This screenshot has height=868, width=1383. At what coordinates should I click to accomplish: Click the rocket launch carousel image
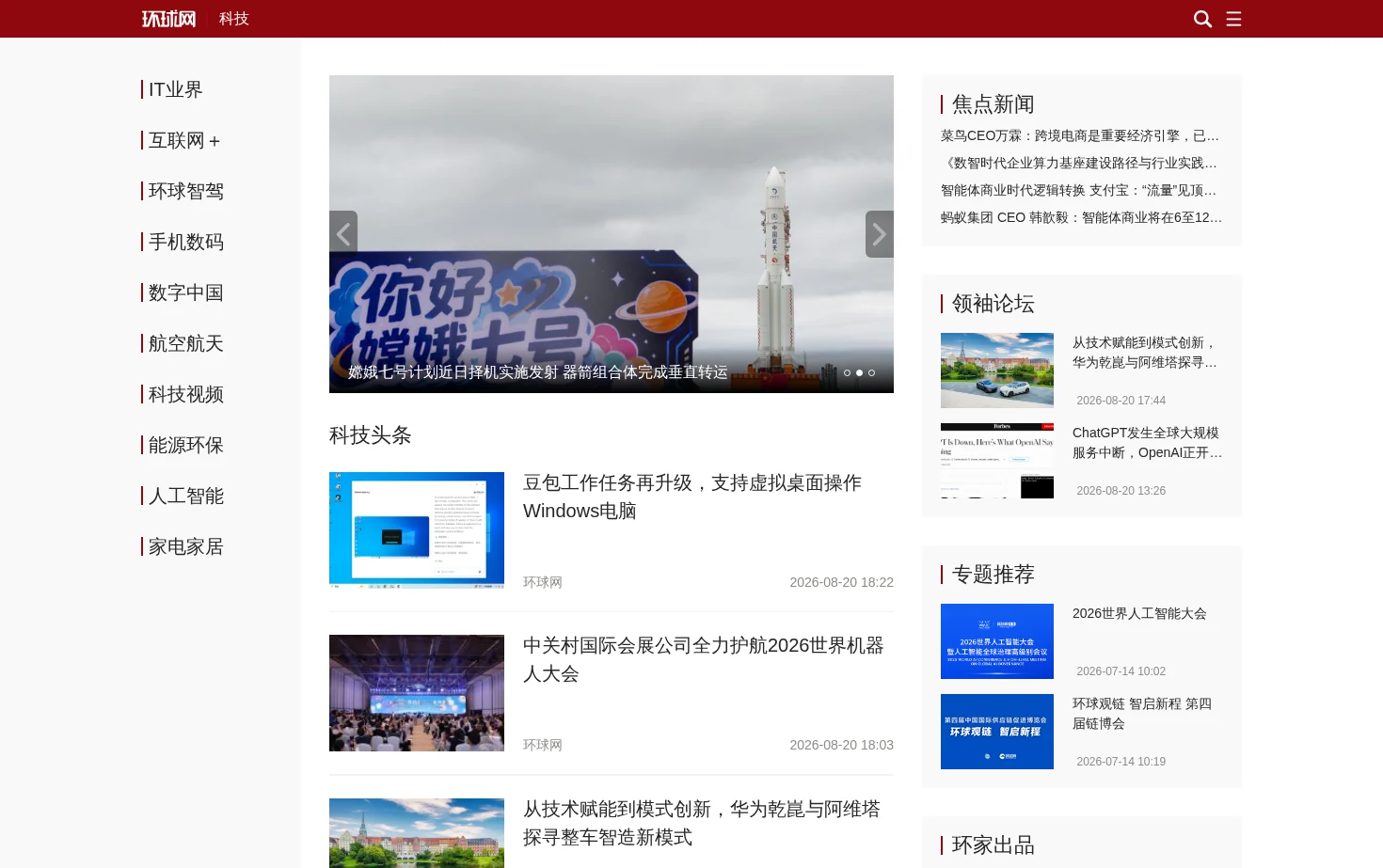pyautogui.click(x=612, y=234)
